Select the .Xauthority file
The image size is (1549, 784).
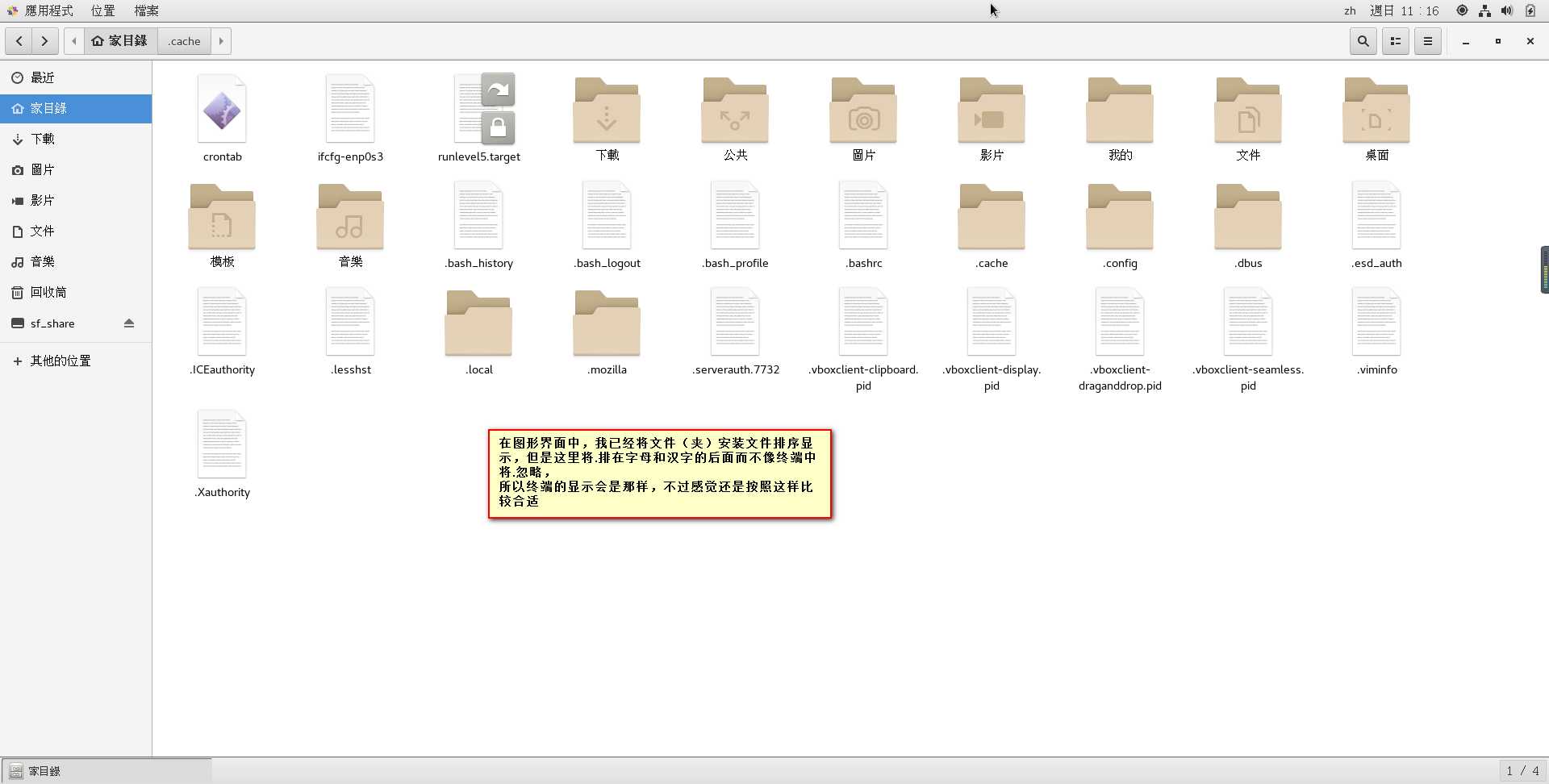coord(222,446)
